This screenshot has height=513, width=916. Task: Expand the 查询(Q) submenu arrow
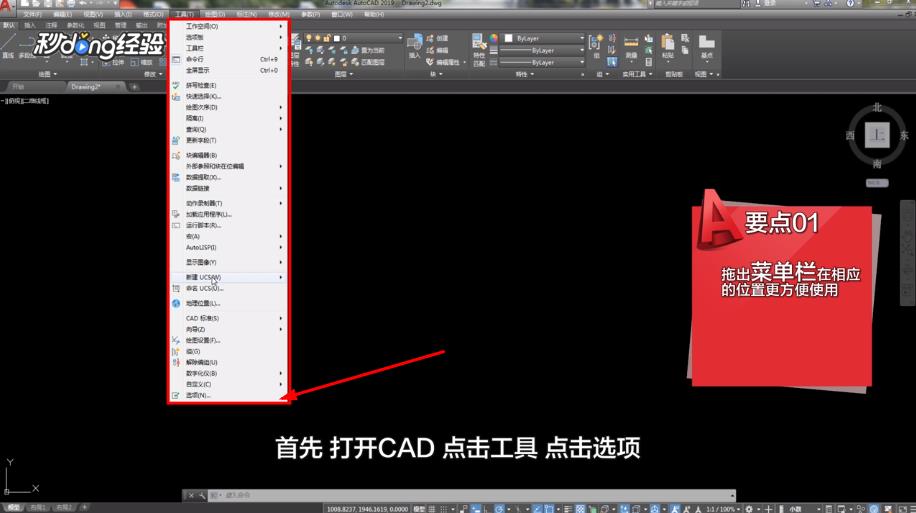(x=281, y=130)
